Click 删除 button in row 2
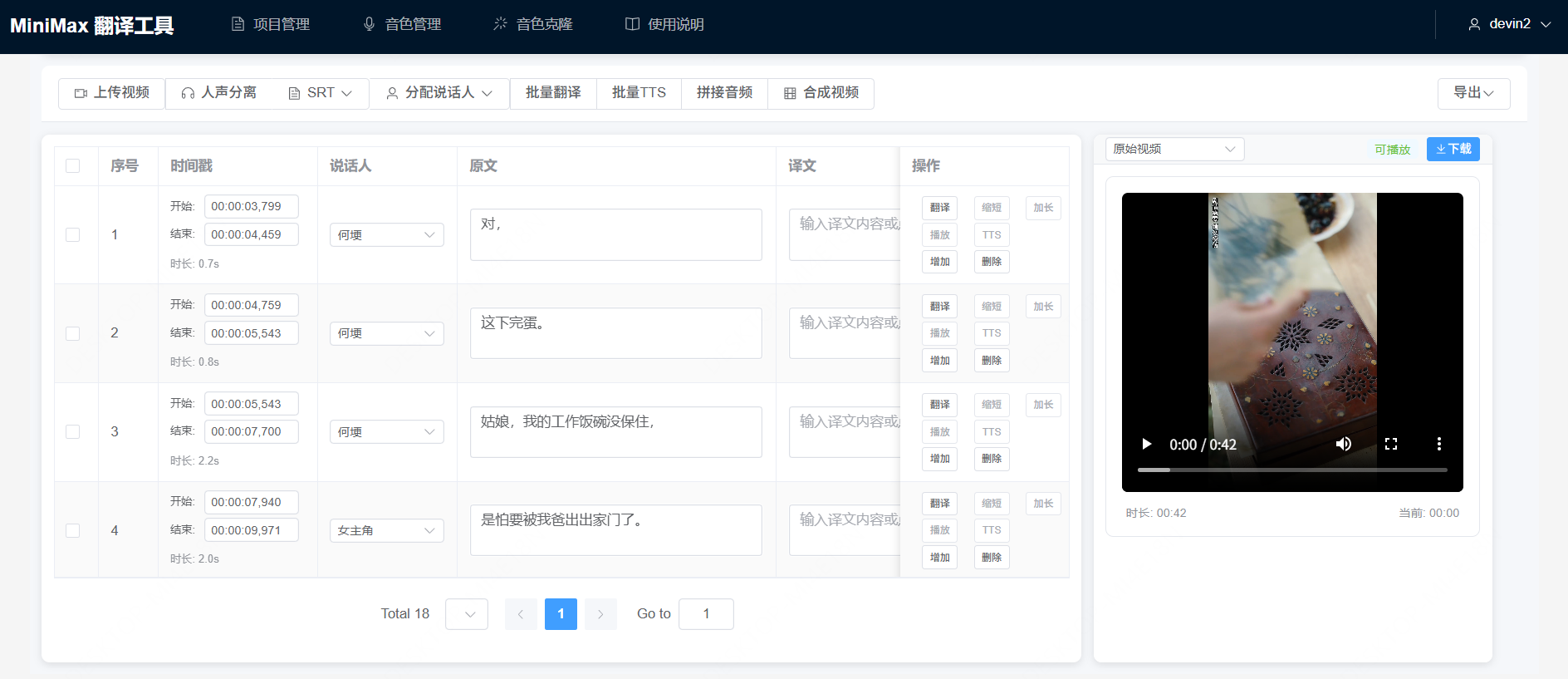The image size is (1568, 679). [x=992, y=361]
